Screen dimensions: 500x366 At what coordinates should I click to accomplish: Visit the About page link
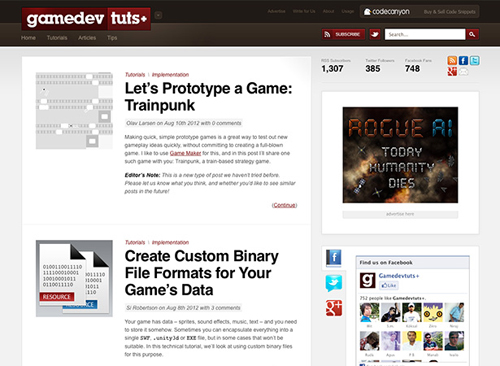328,11
